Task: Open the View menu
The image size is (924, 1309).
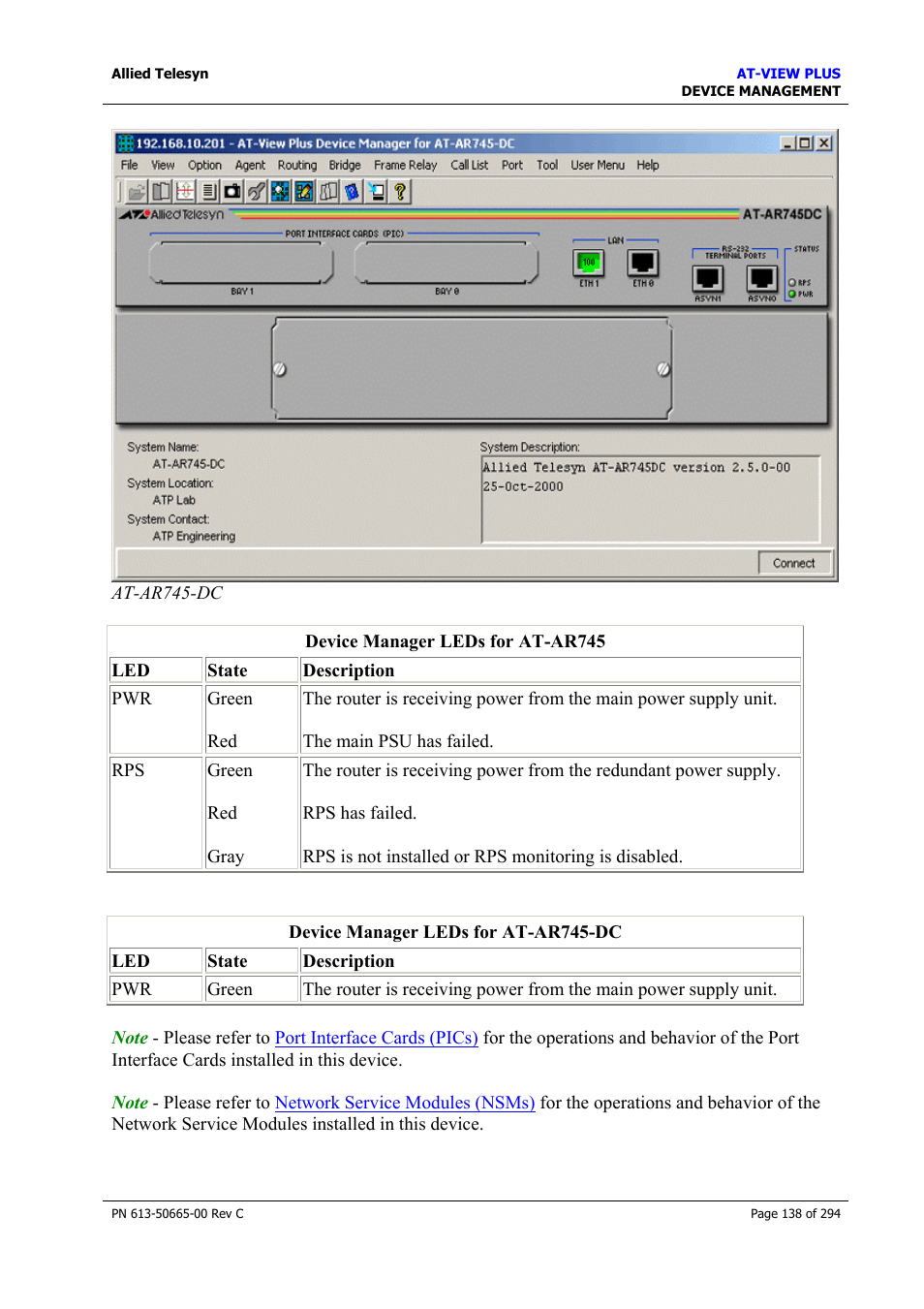Action: pos(163,166)
